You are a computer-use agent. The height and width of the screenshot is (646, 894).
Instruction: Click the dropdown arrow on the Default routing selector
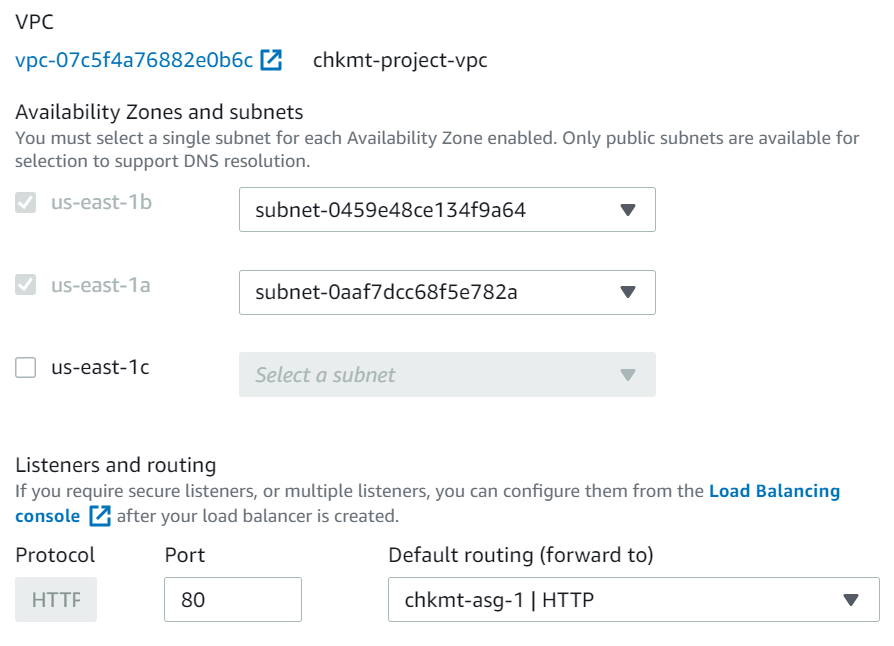(848, 599)
